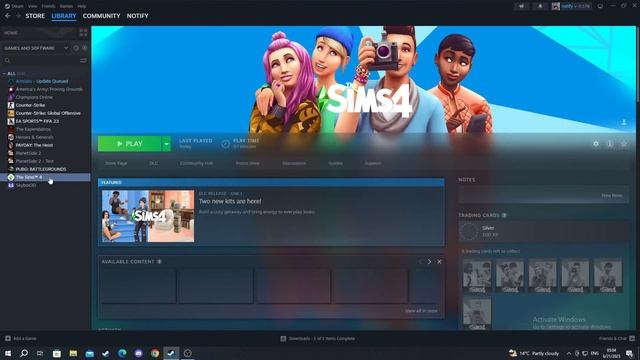Click the game info icon
This screenshot has width=640, height=360.
click(610, 144)
